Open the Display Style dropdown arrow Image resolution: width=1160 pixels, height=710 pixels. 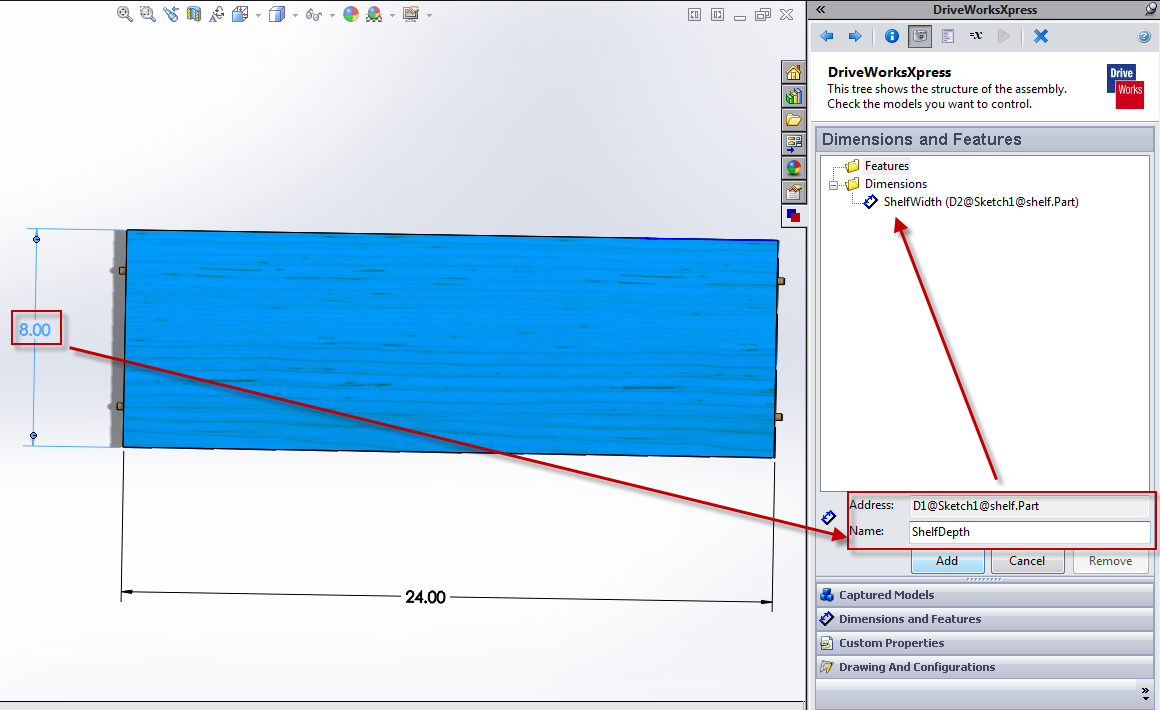(295, 16)
